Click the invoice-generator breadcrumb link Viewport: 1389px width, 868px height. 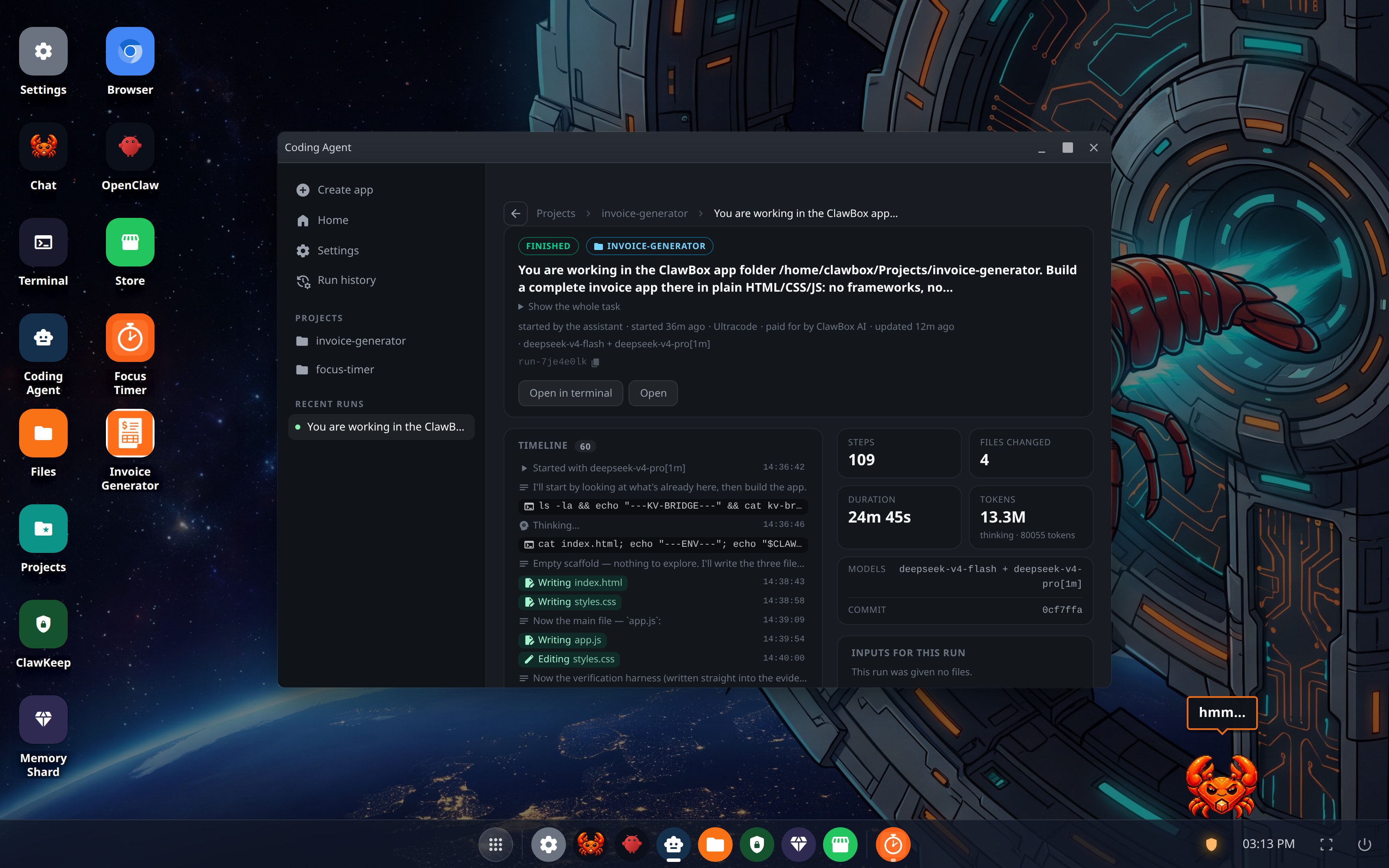point(644,213)
